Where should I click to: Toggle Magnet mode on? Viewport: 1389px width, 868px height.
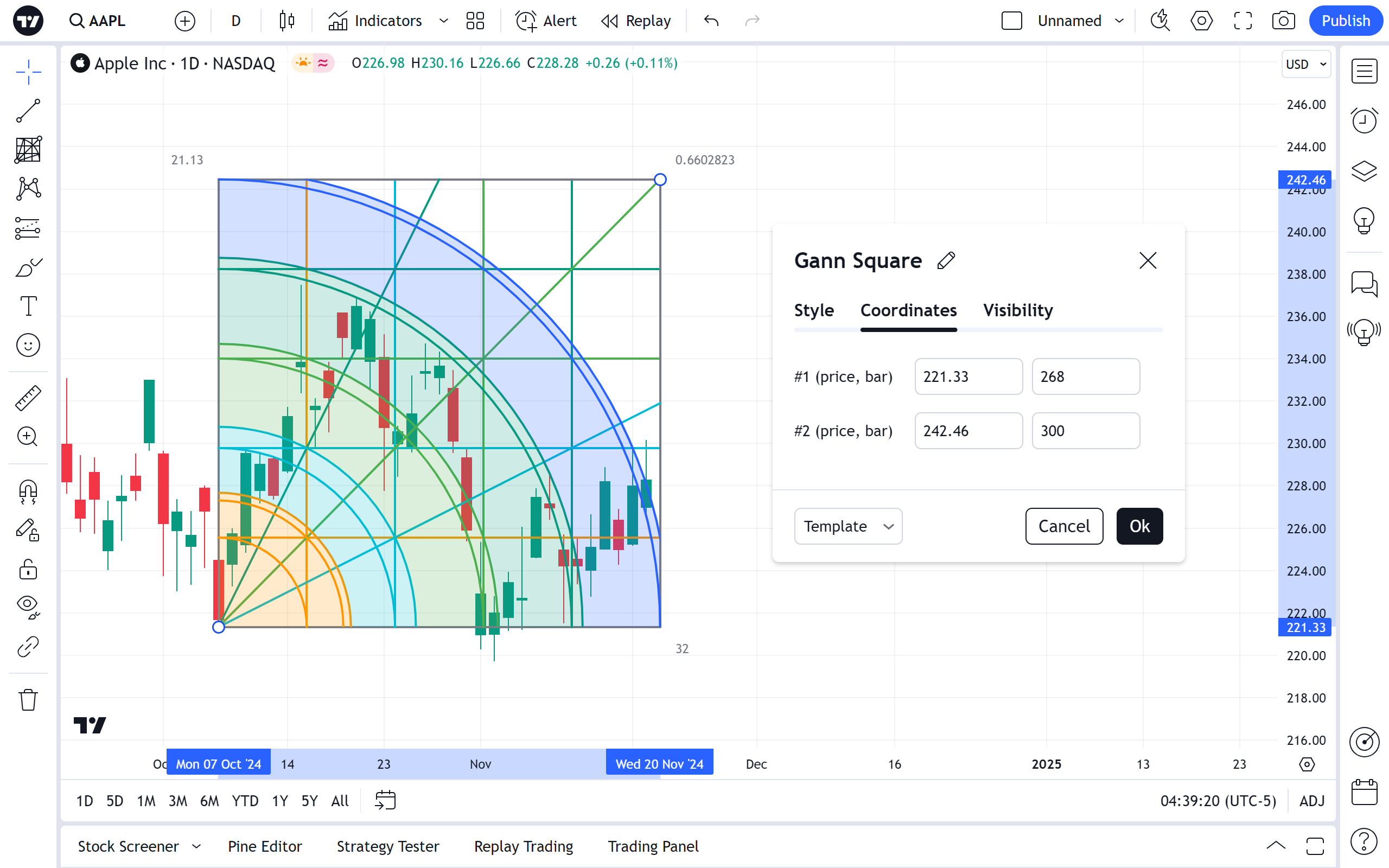pyautogui.click(x=28, y=492)
